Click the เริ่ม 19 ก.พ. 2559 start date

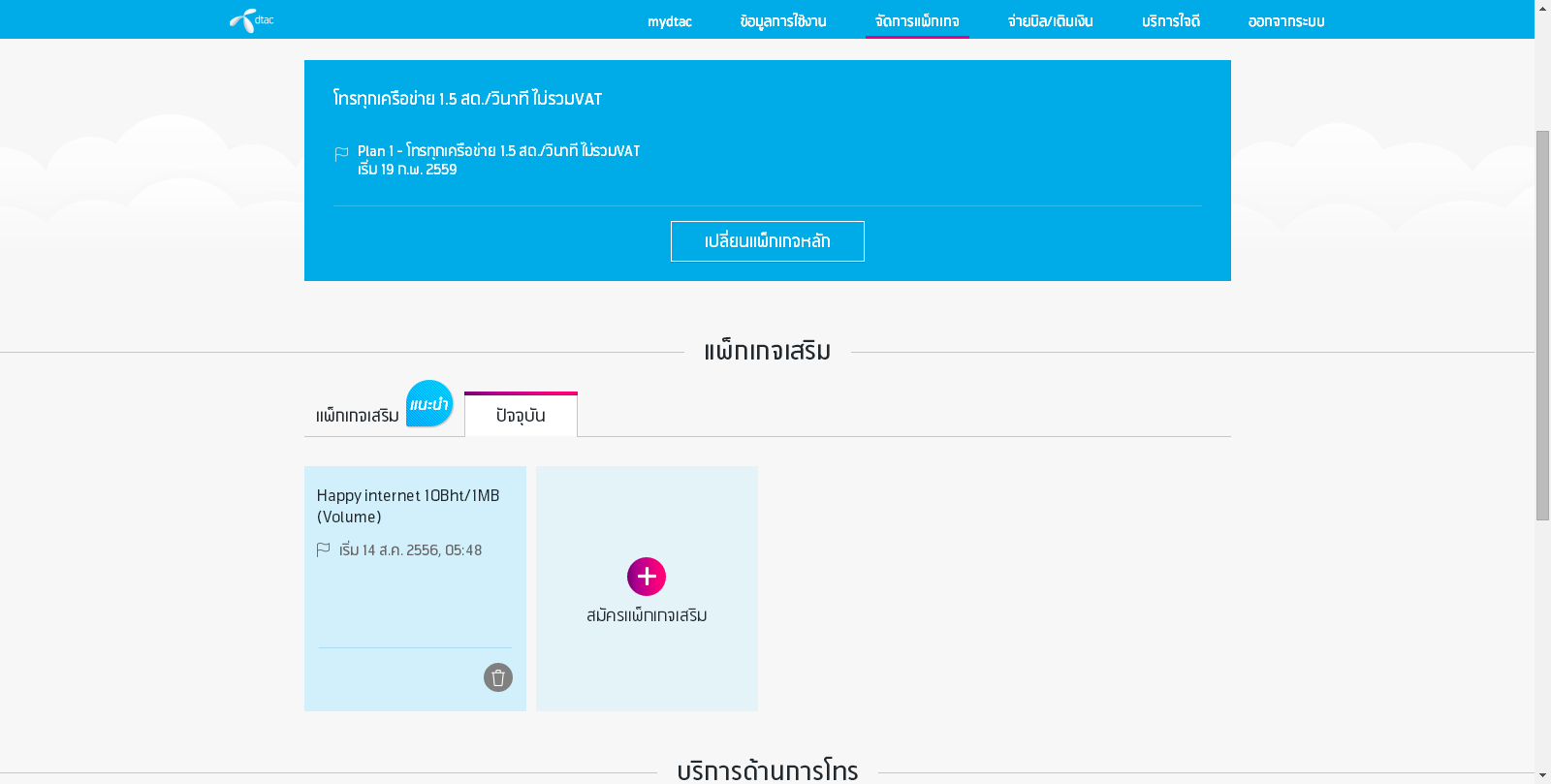(x=407, y=170)
